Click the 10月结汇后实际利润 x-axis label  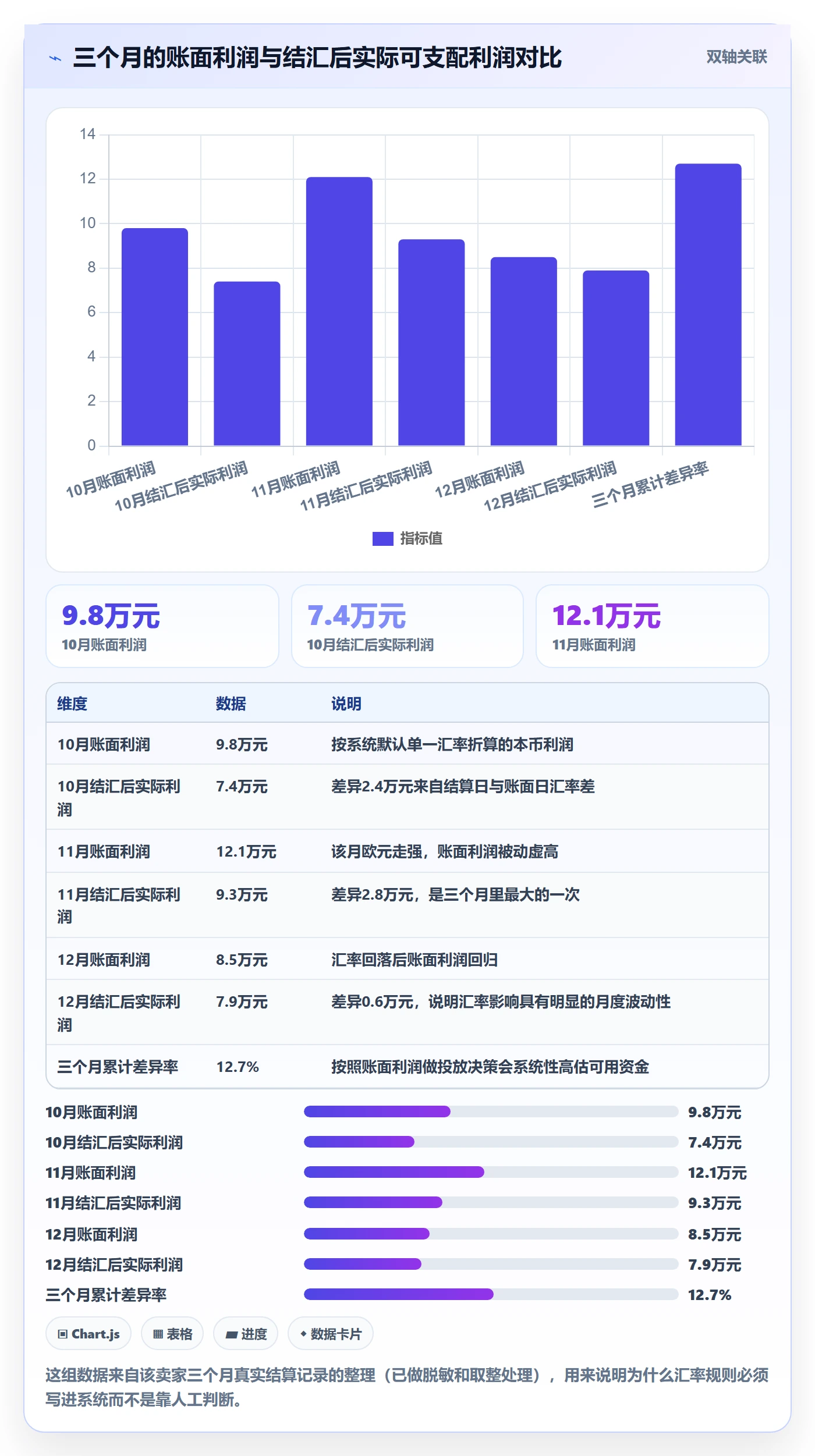181,486
